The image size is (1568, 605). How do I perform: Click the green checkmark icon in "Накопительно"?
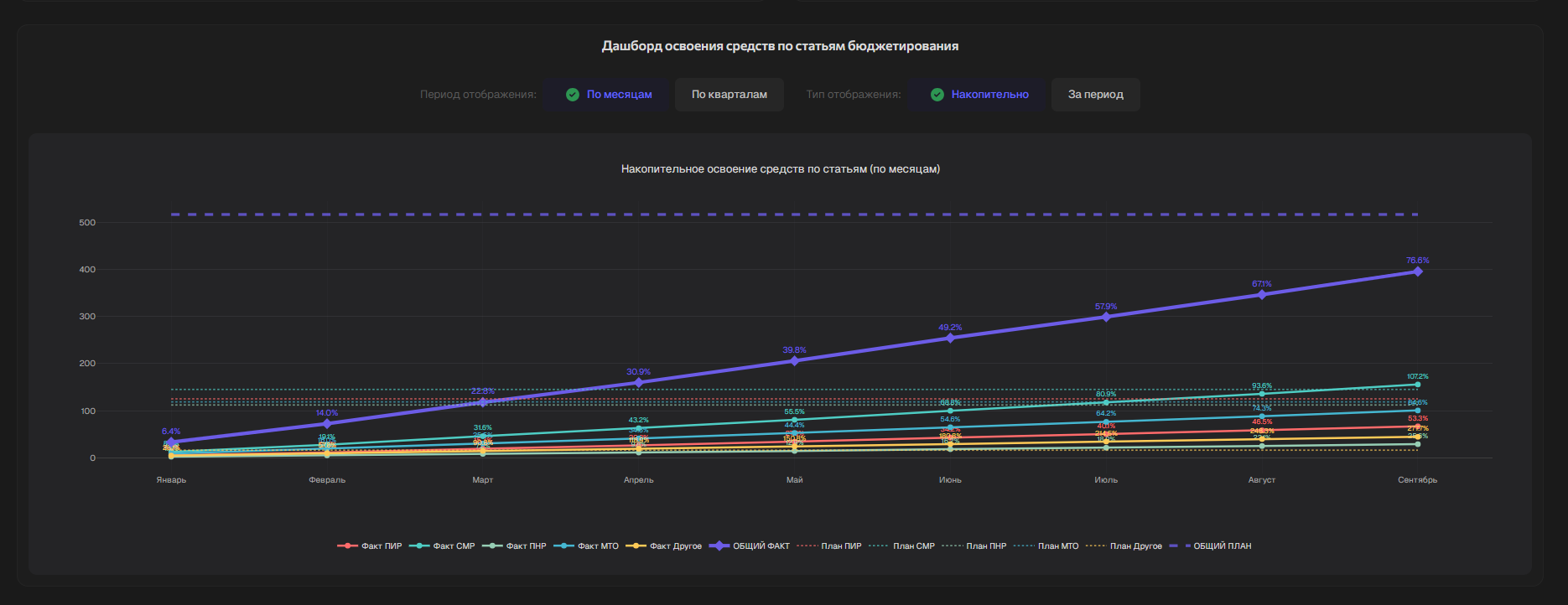pyautogui.click(x=937, y=95)
